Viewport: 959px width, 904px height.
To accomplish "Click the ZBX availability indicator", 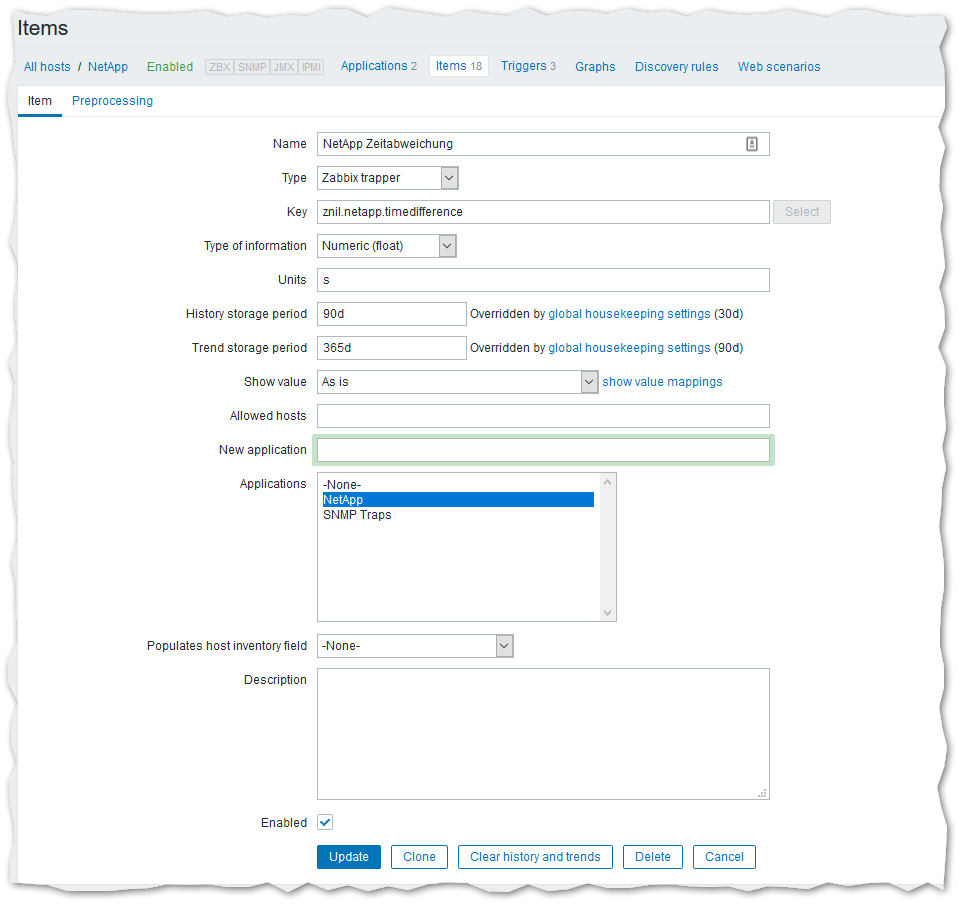I will (x=219, y=67).
